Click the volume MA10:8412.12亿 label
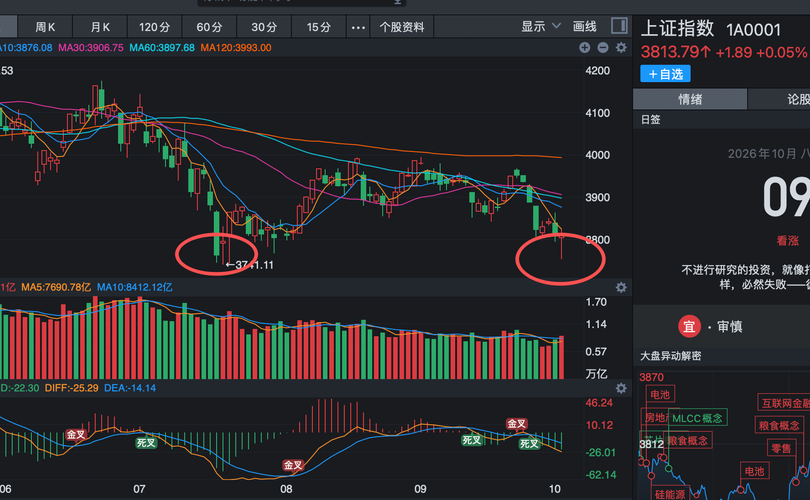This screenshot has height=500, width=810. pyautogui.click(x=134, y=287)
